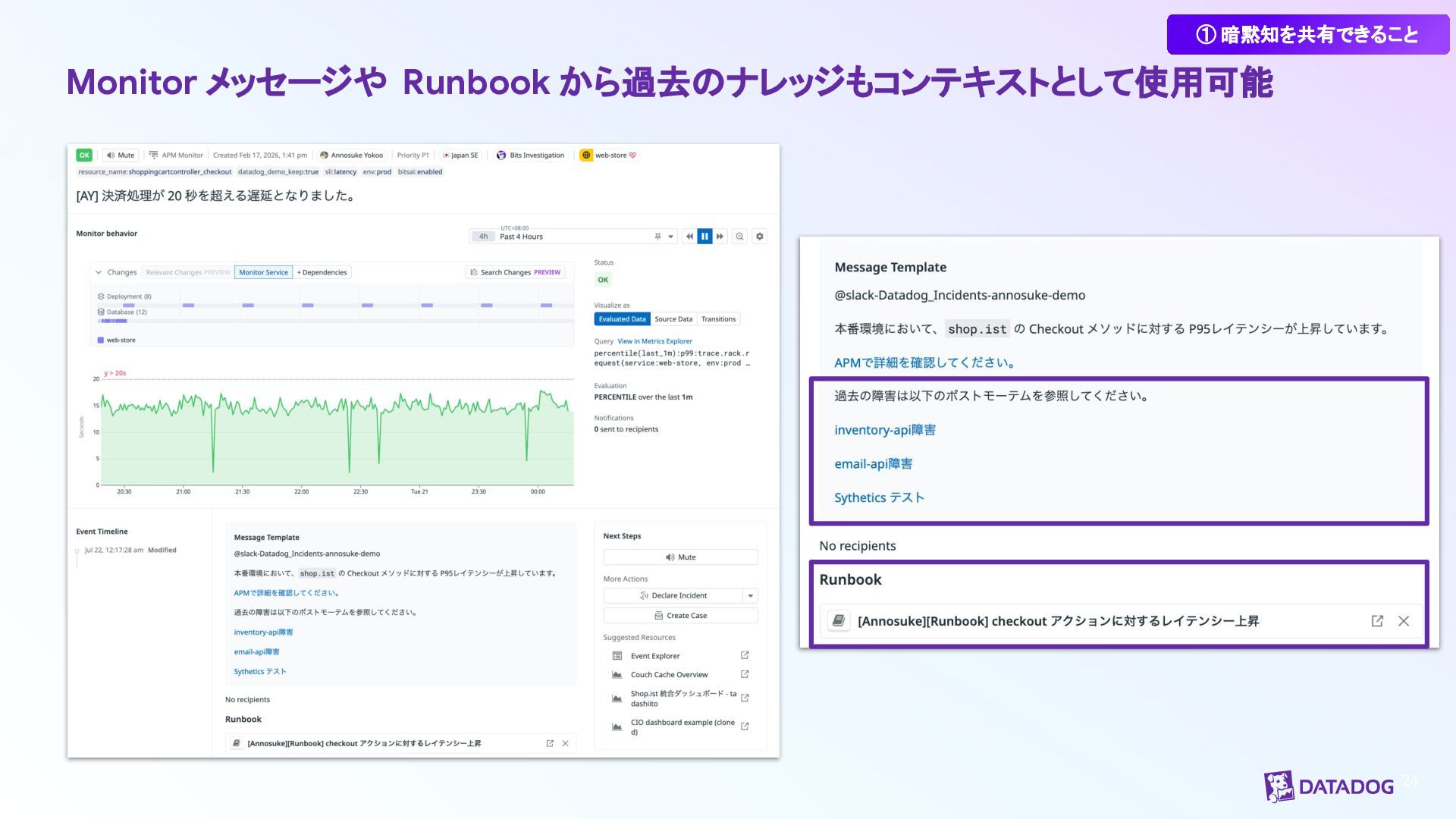Viewport: 1456px width, 819px height.
Task: Click the bitsai:enabled tag
Action: pyautogui.click(x=420, y=172)
